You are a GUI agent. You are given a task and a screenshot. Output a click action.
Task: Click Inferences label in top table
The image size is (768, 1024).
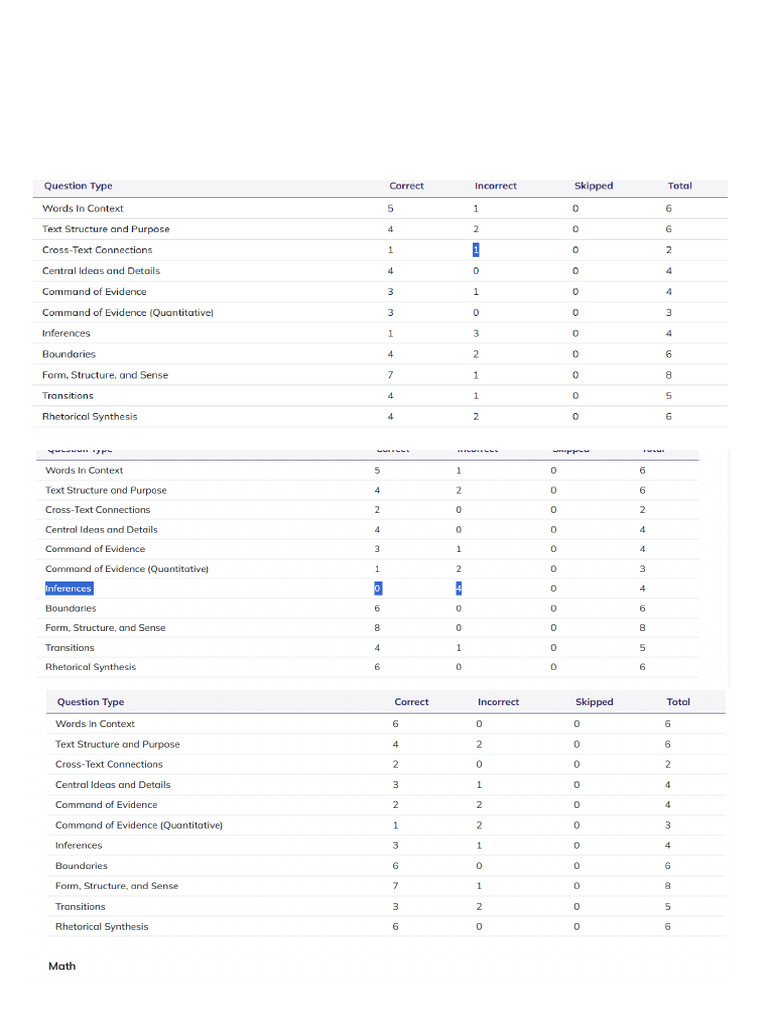(x=66, y=333)
